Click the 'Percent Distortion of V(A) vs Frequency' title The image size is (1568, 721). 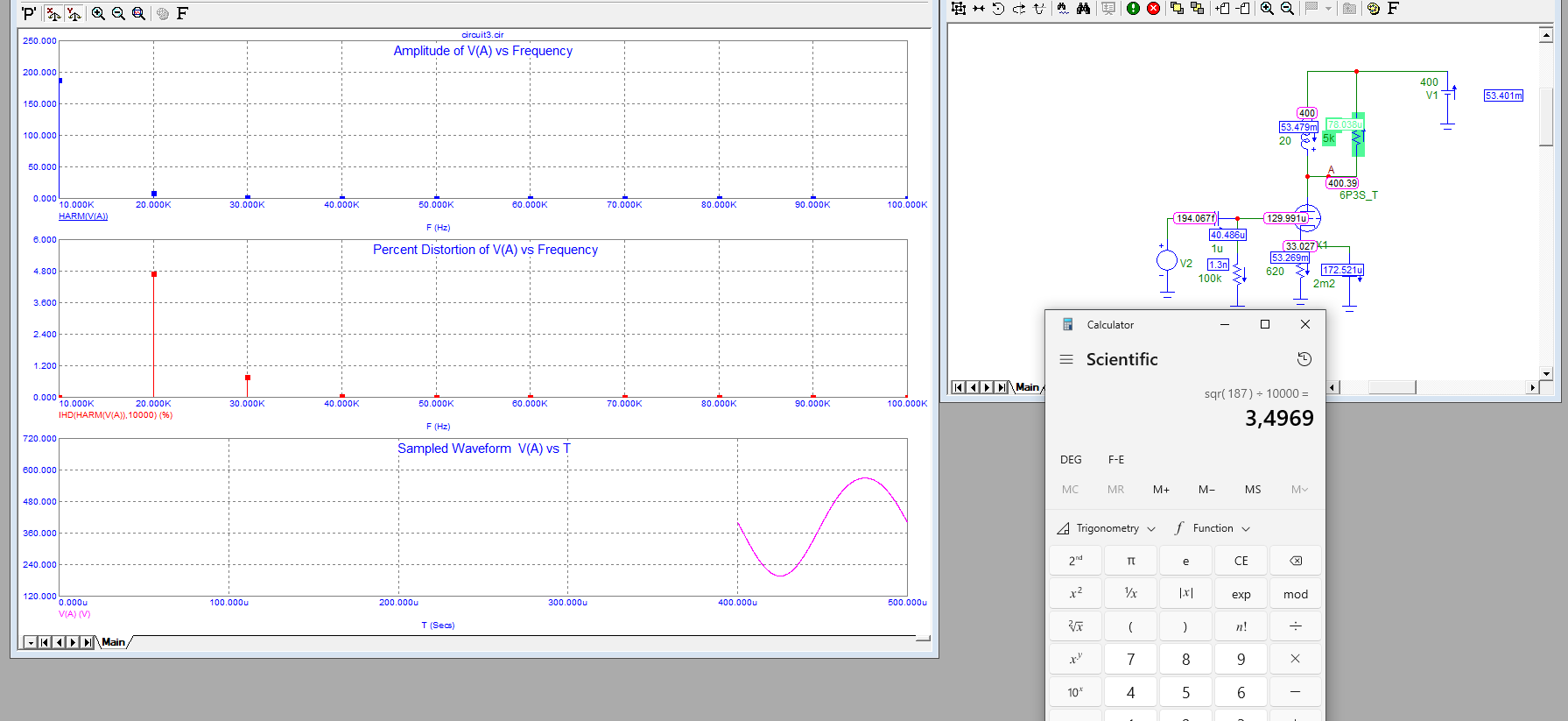point(485,250)
